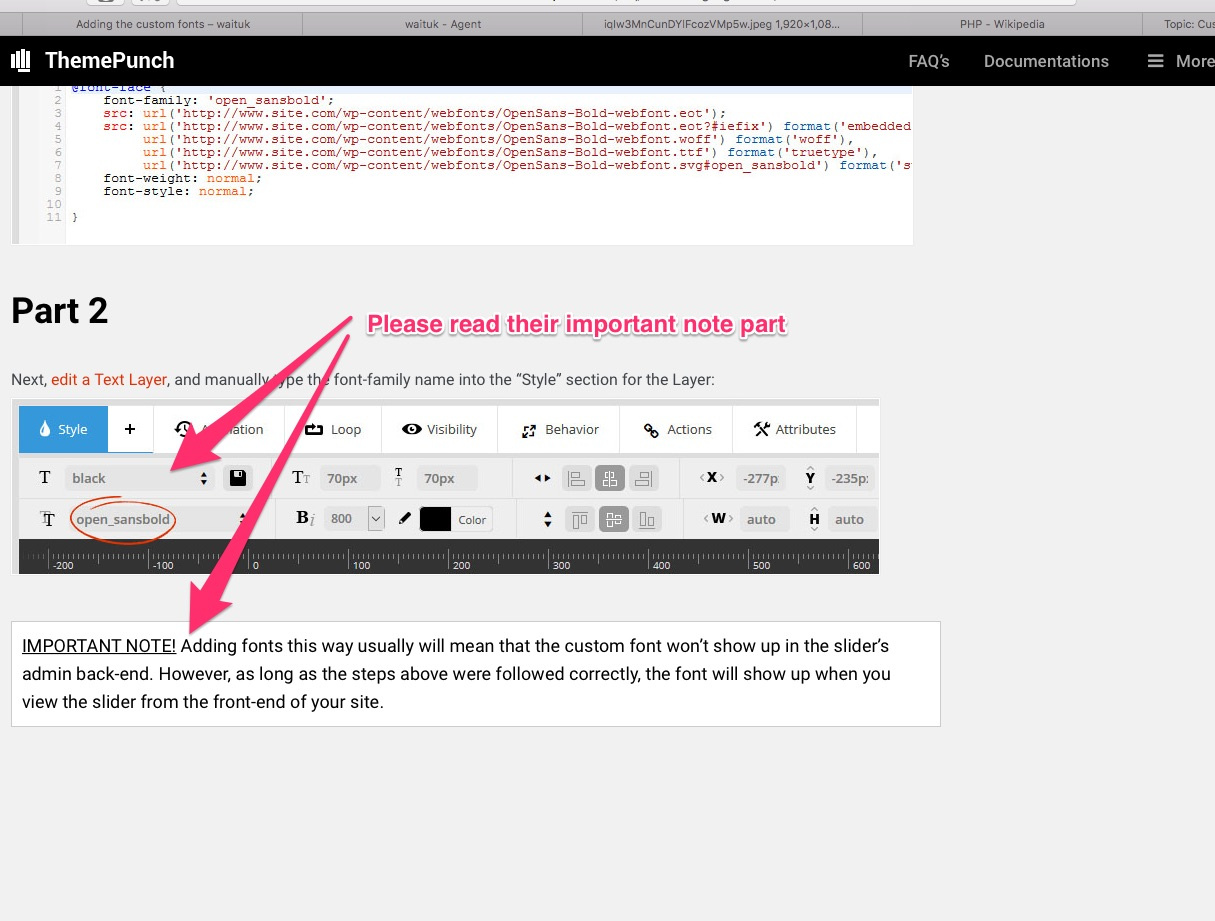Switch to 'PHP - Wikipedia' browser tab

(1001, 24)
